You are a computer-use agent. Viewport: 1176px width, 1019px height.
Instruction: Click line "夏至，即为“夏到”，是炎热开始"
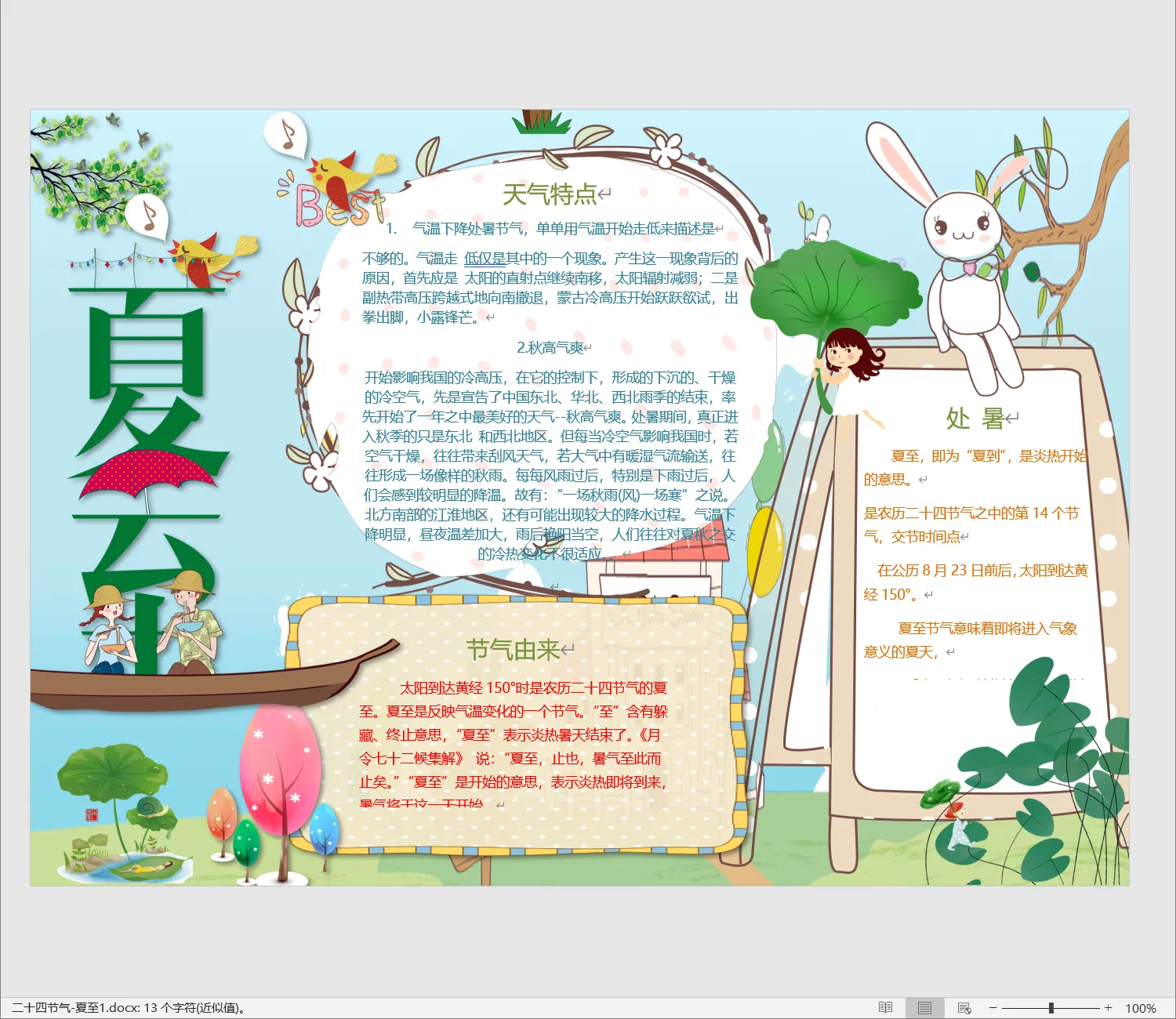989,455
